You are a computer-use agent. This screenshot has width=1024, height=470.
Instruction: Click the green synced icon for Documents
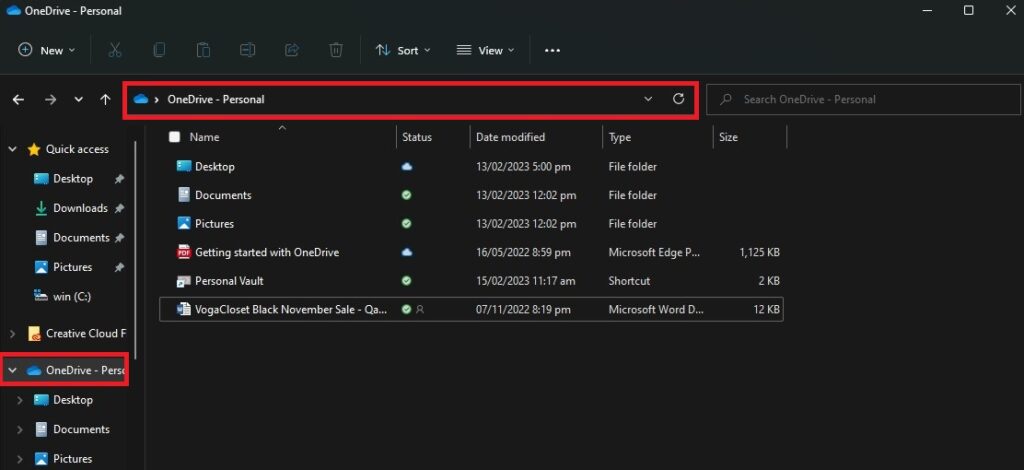click(x=407, y=195)
